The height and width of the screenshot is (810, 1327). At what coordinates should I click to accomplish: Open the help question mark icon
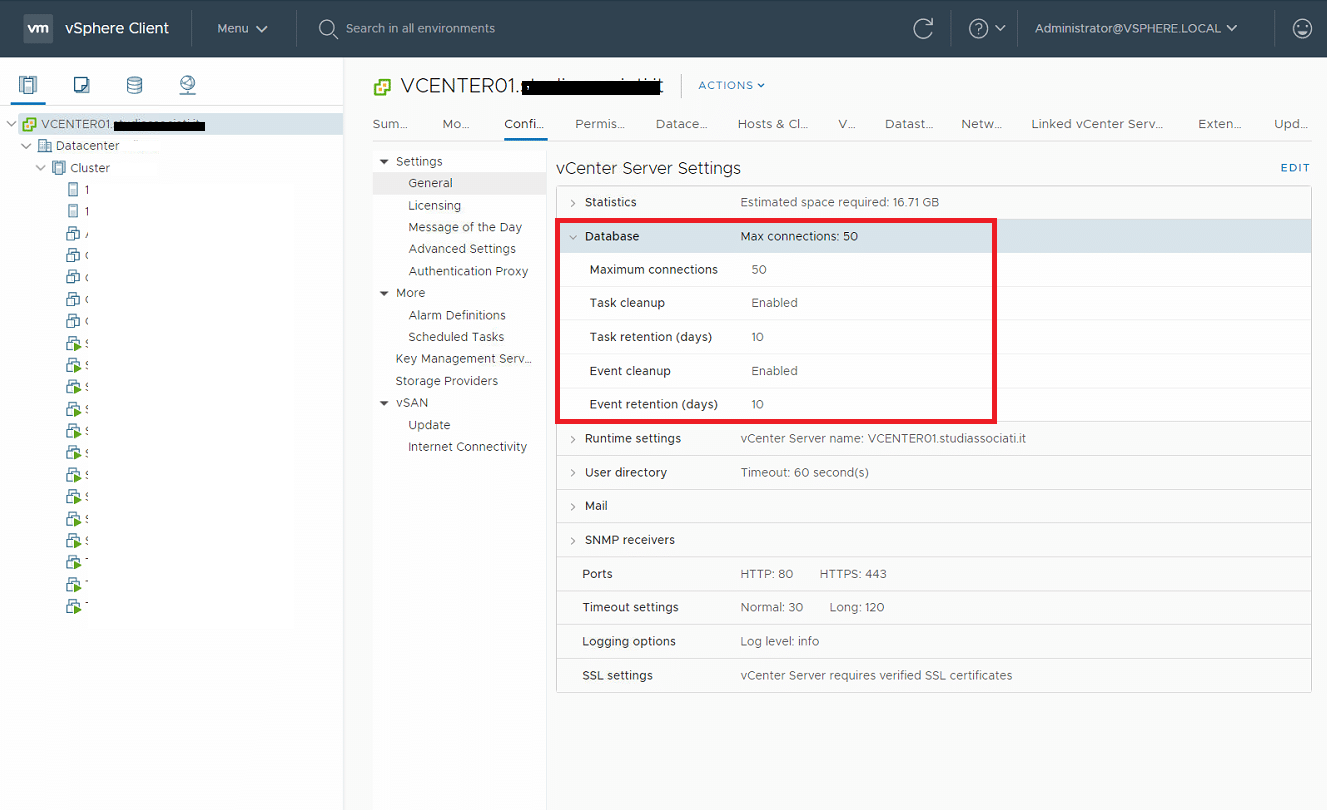click(x=978, y=29)
